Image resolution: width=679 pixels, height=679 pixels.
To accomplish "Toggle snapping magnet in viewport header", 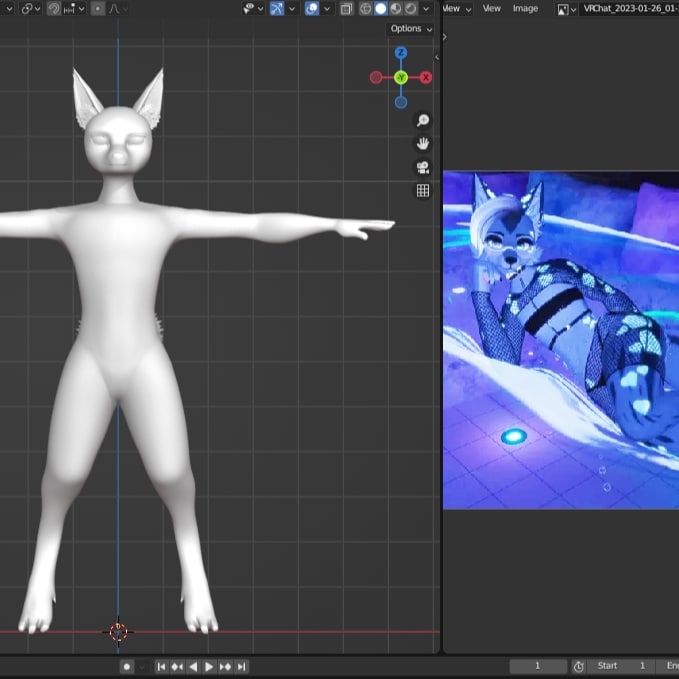I will tap(53, 9).
